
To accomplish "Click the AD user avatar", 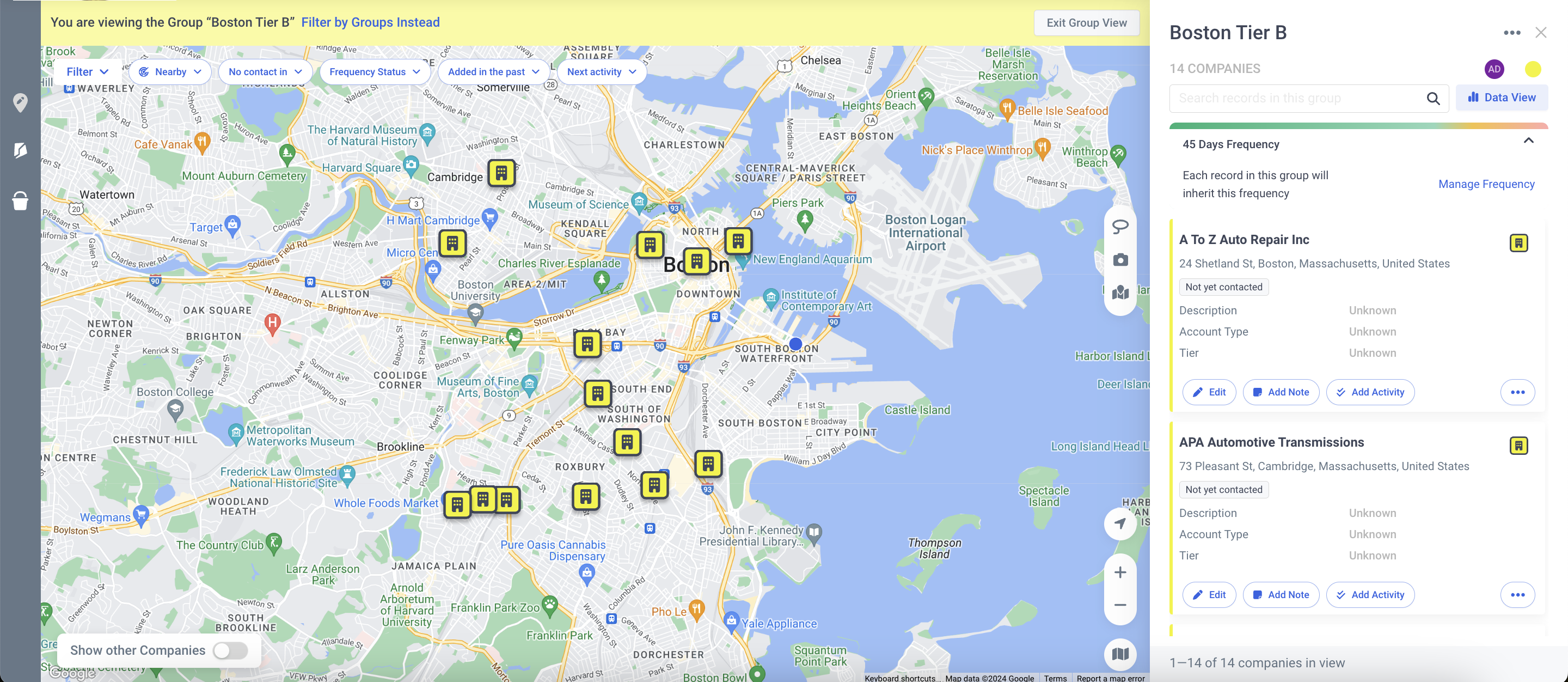I will [1494, 69].
